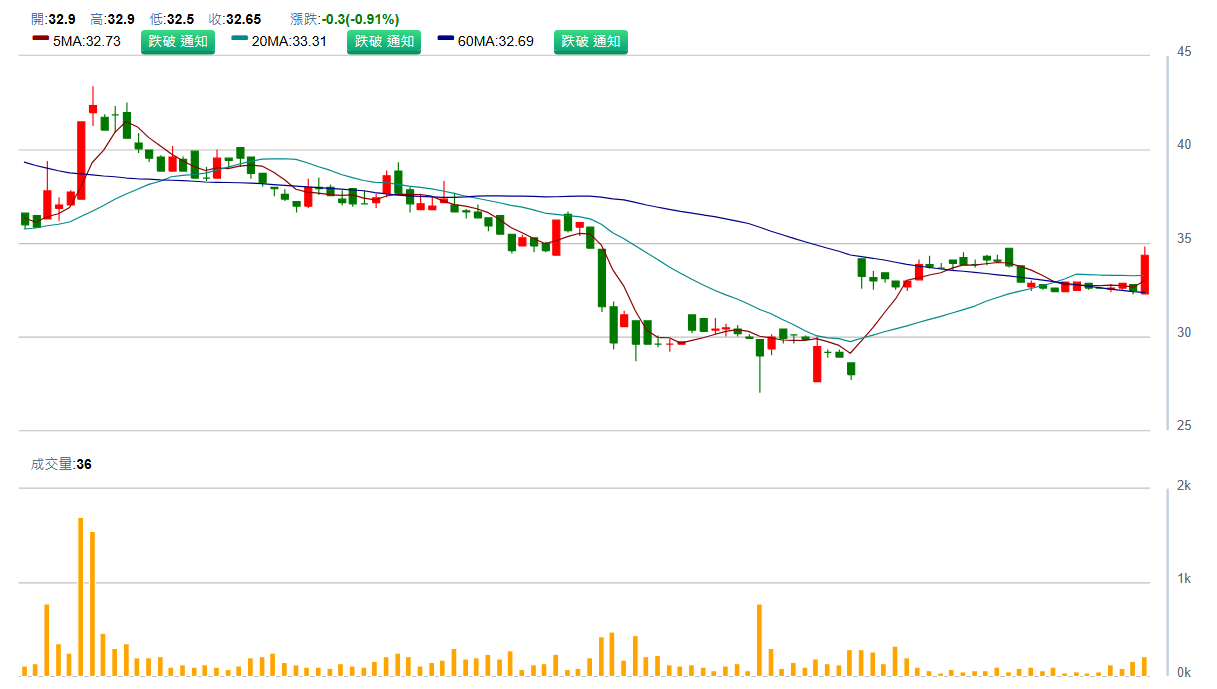Click the 開:32.9 opening price value
The width and height of the screenshot is (1217, 689).
54,19
